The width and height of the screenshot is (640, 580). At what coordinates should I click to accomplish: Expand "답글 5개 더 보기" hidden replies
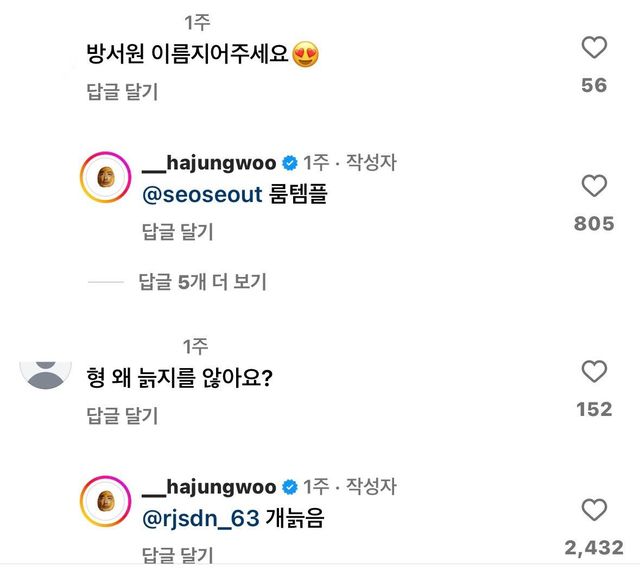click(202, 282)
